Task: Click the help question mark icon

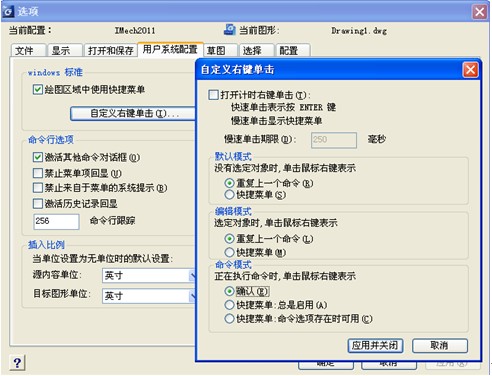Action: tap(17, 362)
